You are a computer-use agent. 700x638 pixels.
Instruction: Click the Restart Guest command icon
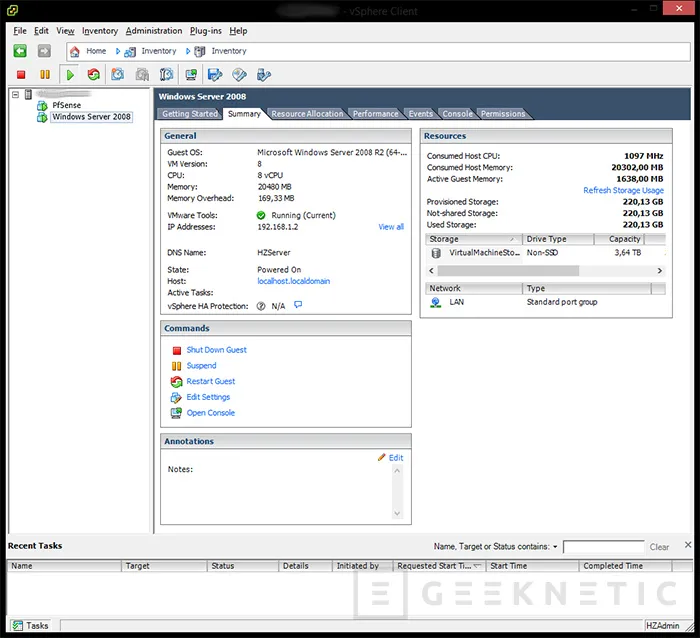click(x=177, y=382)
